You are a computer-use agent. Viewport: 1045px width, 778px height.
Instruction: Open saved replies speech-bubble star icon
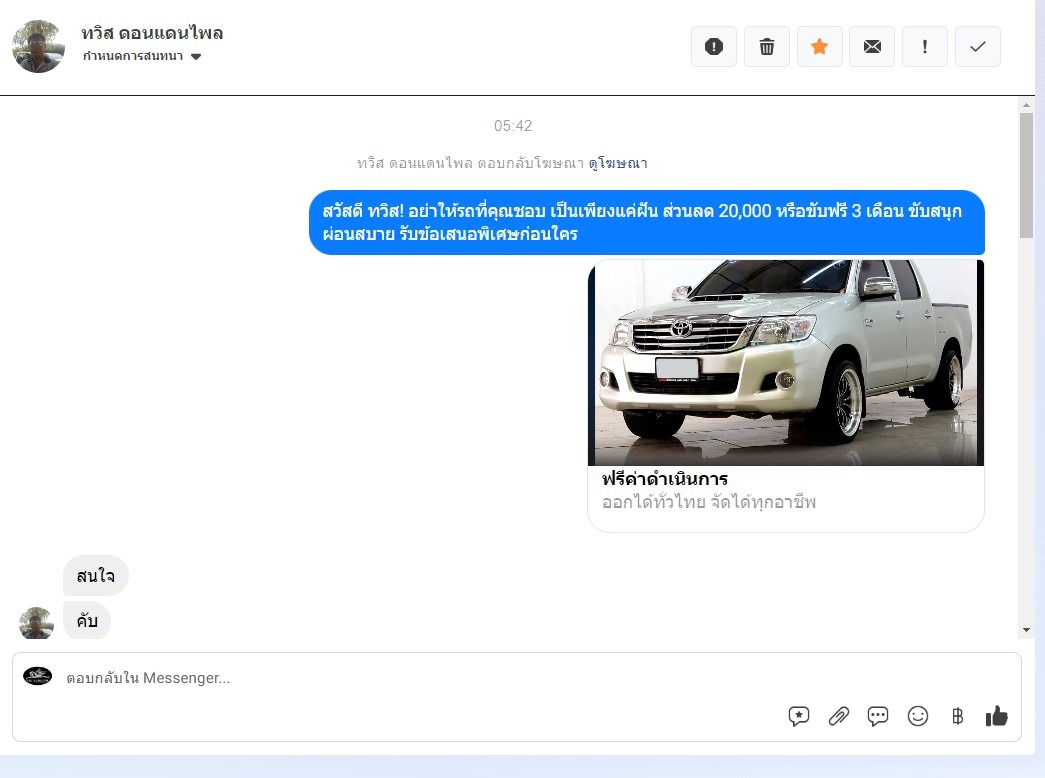tap(799, 716)
